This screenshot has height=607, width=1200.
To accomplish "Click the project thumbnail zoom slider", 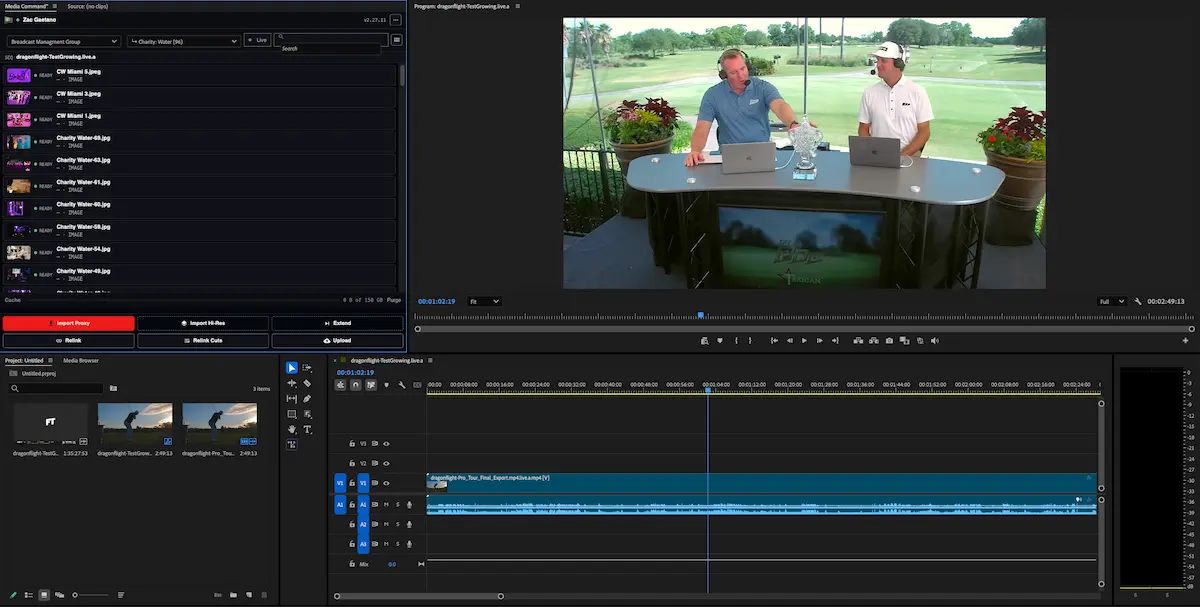I will [x=91, y=595].
